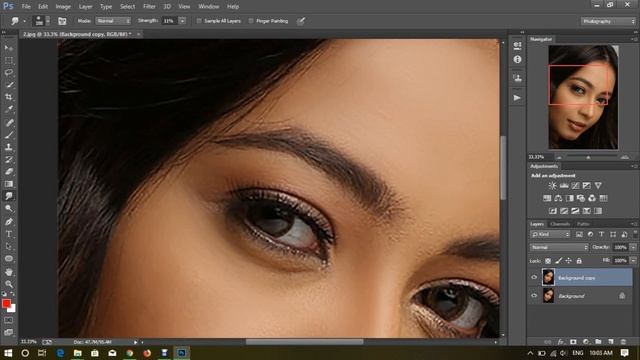Open Photography workspace dropdown

coord(608,21)
